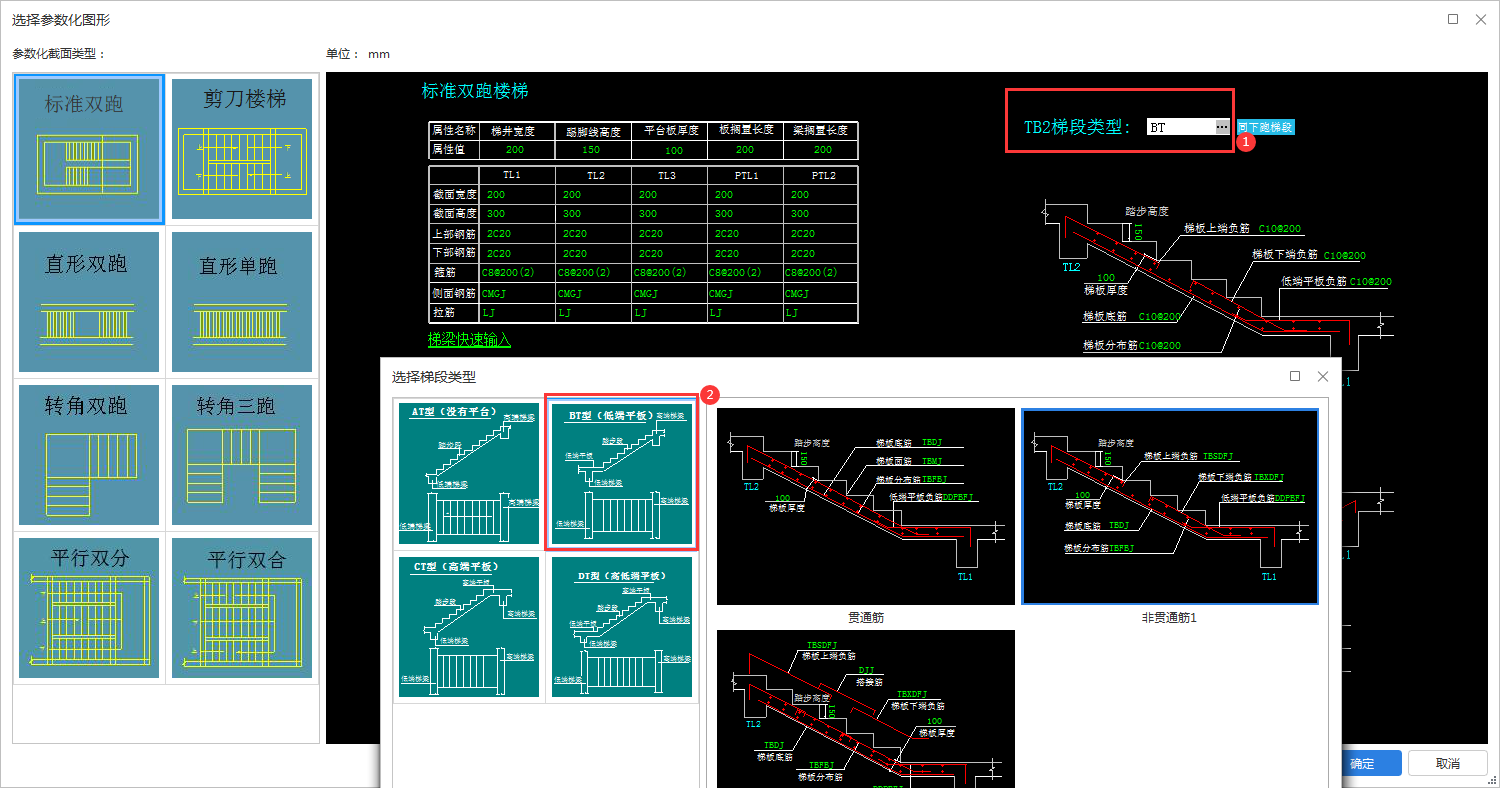Edit TL1 箍筋 value C8@200(2)
The image size is (1500, 788).
507,272
